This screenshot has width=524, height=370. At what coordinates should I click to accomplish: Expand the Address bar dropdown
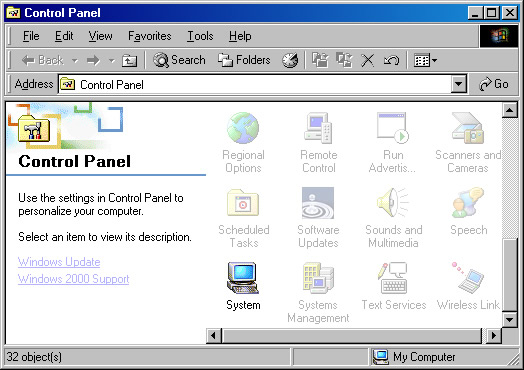[458, 84]
